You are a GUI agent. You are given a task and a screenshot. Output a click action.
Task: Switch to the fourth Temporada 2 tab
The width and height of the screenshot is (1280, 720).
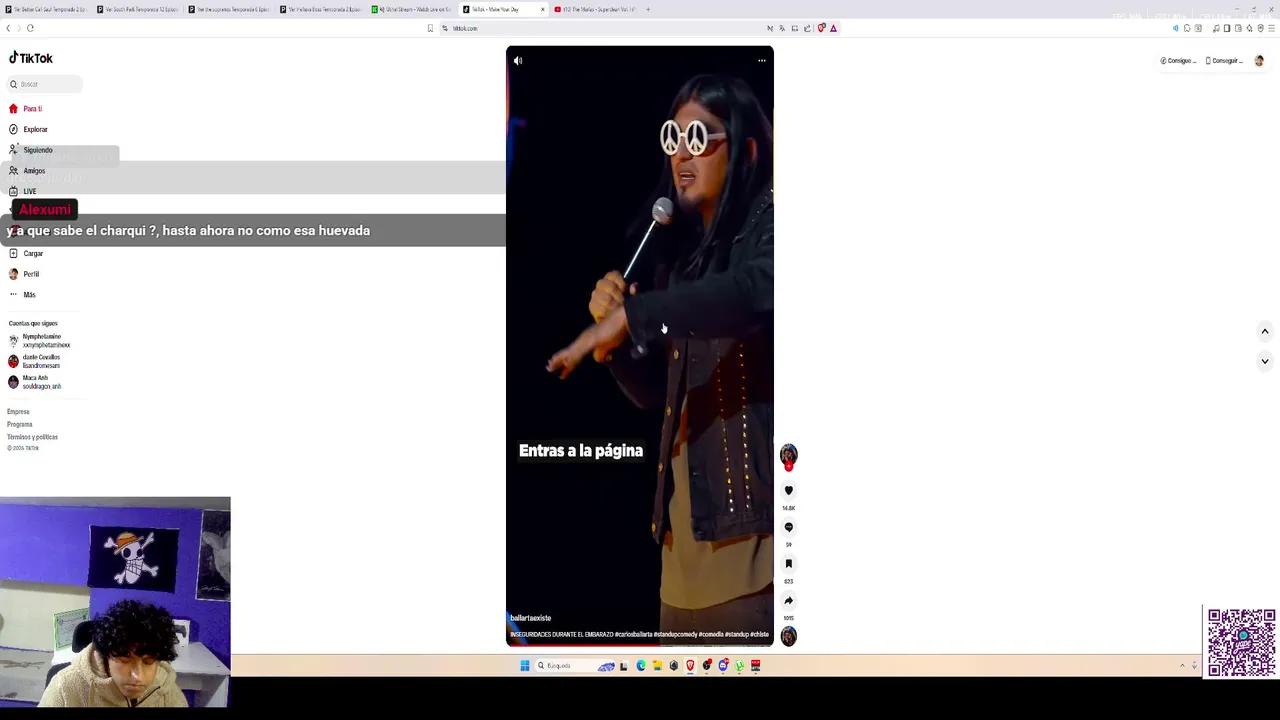point(322,9)
